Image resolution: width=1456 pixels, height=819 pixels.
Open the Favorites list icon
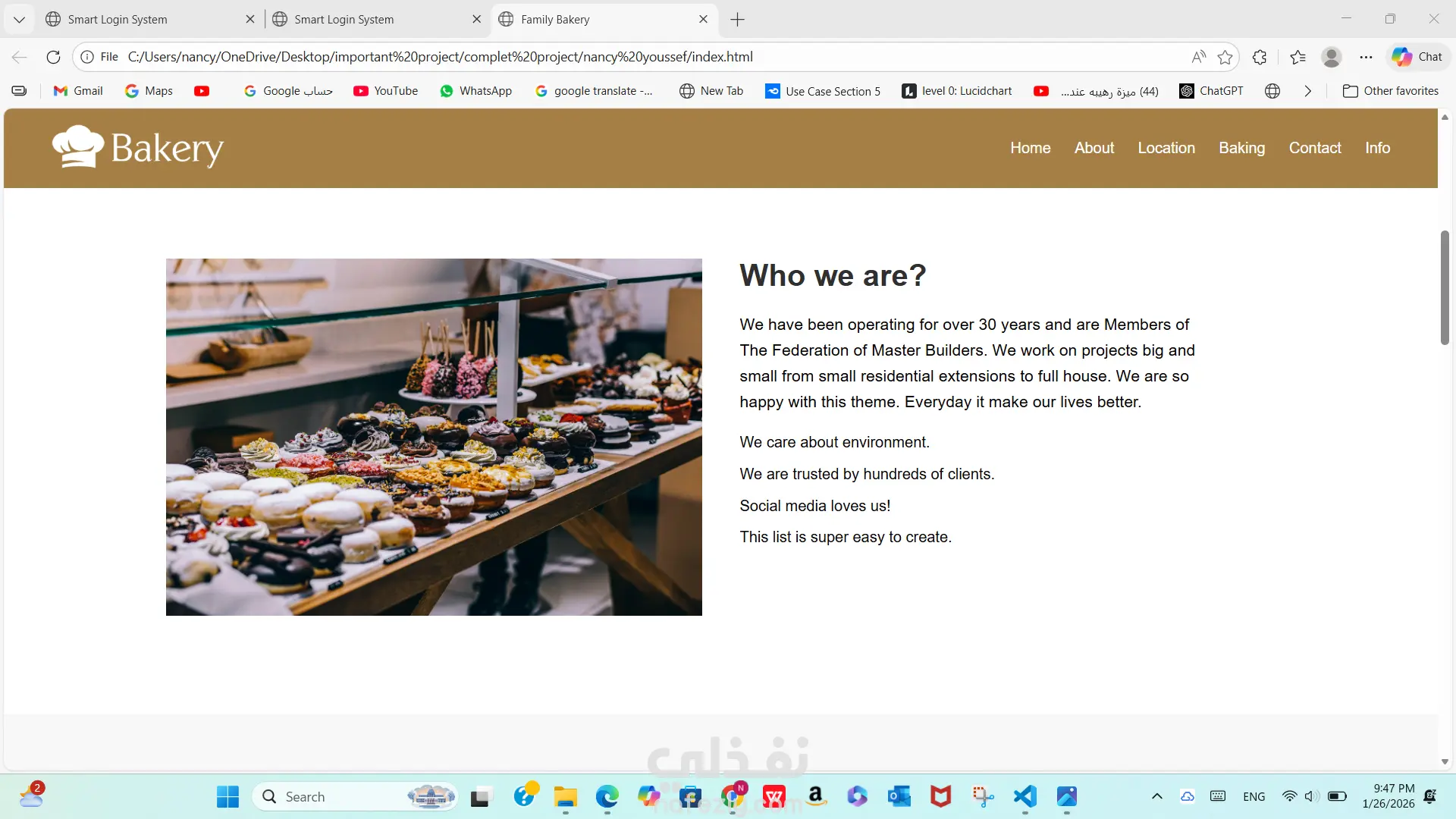coord(1298,57)
